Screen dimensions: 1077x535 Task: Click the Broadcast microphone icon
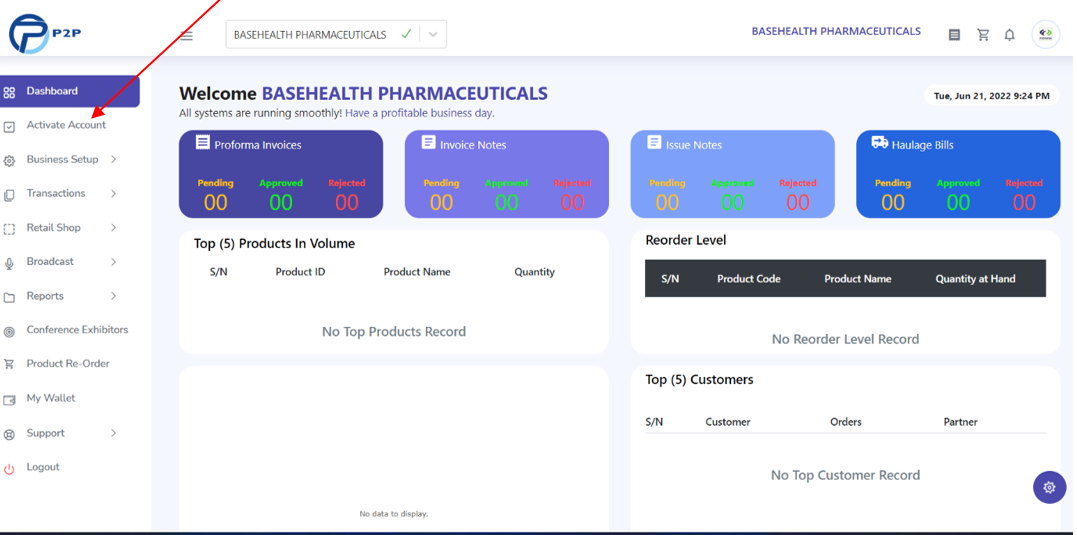click(9, 264)
